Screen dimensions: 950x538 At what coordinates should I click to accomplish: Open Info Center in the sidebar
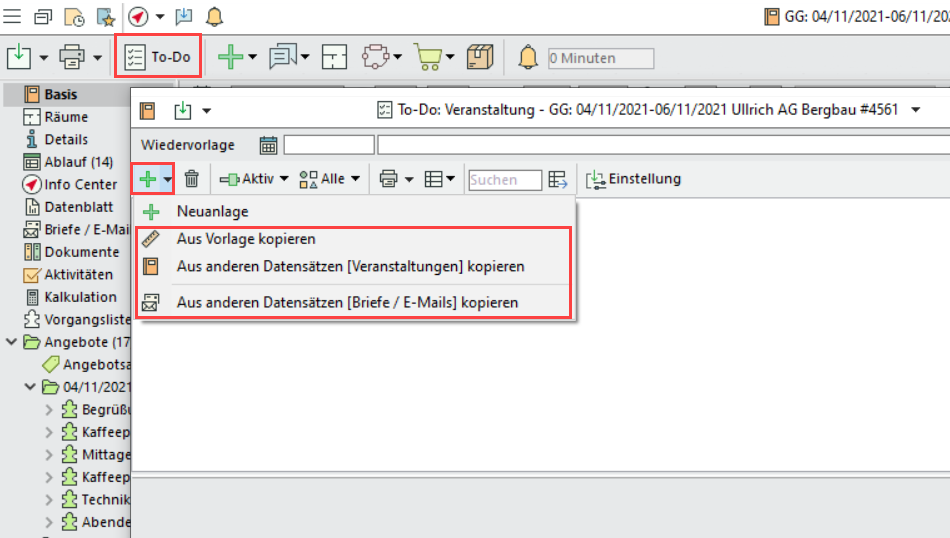click(x=80, y=184)
